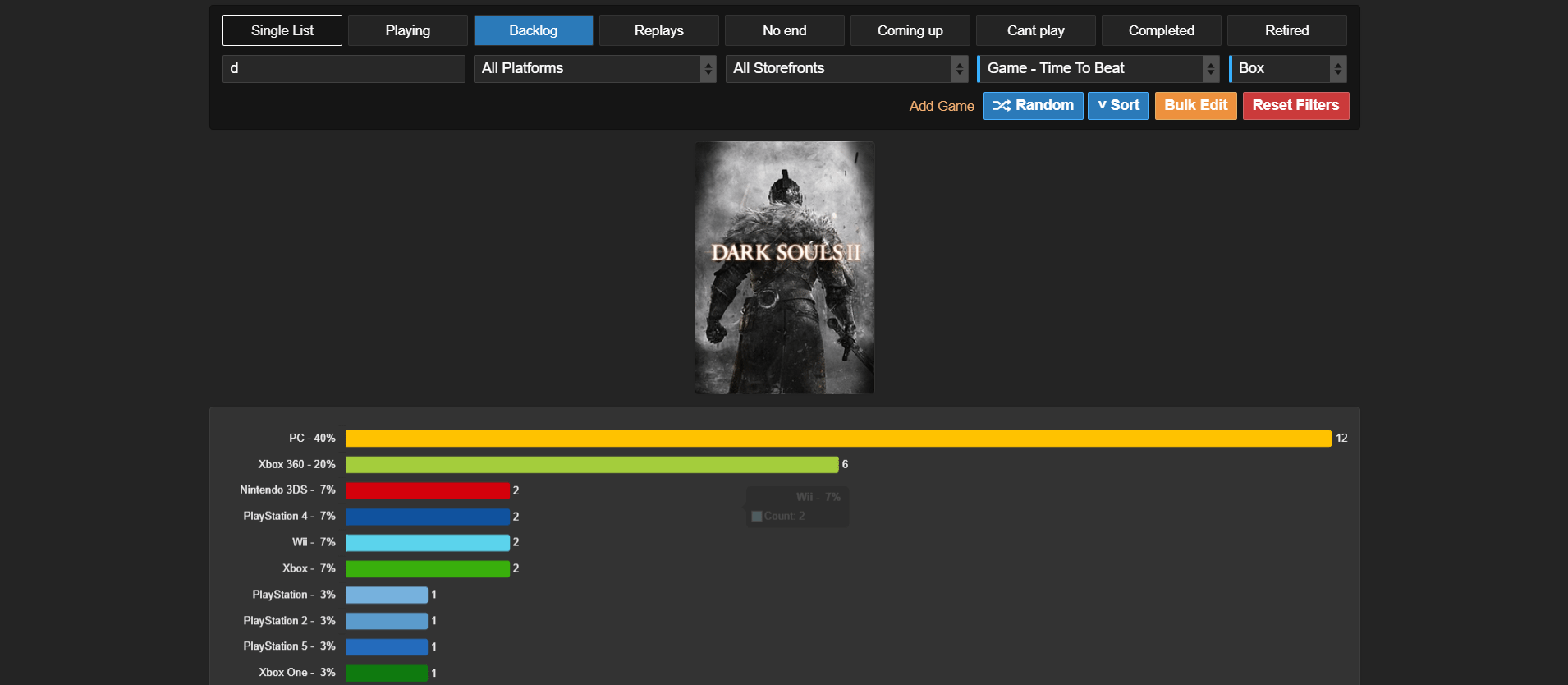Screen dimensions: 1568x685
Task: Go to the Retired tab
Action: [1286, 30]
